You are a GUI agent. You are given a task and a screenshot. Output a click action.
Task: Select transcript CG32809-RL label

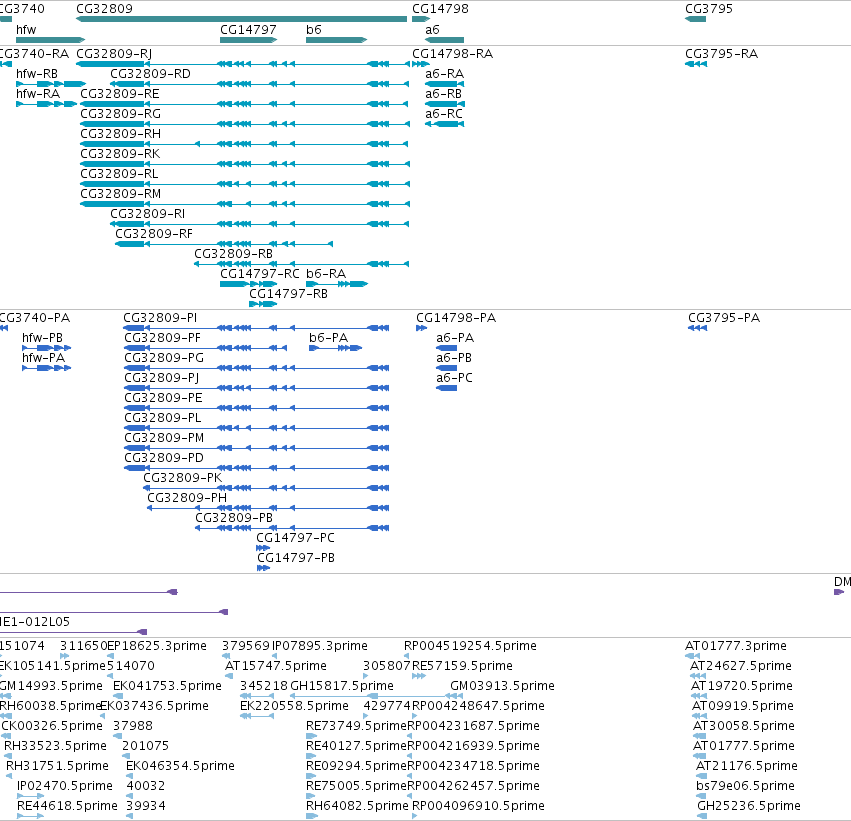pos(119,174)
